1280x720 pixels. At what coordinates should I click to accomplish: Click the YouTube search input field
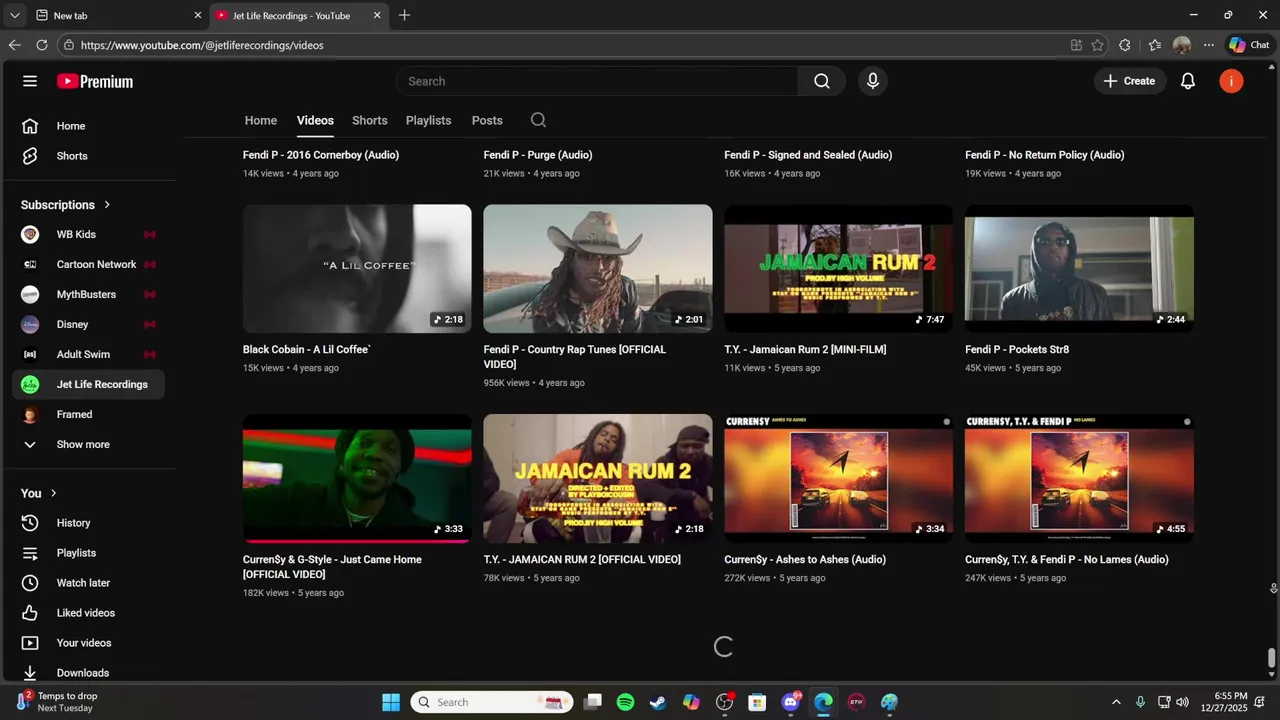pyautogui.click(x=597, y=81)
